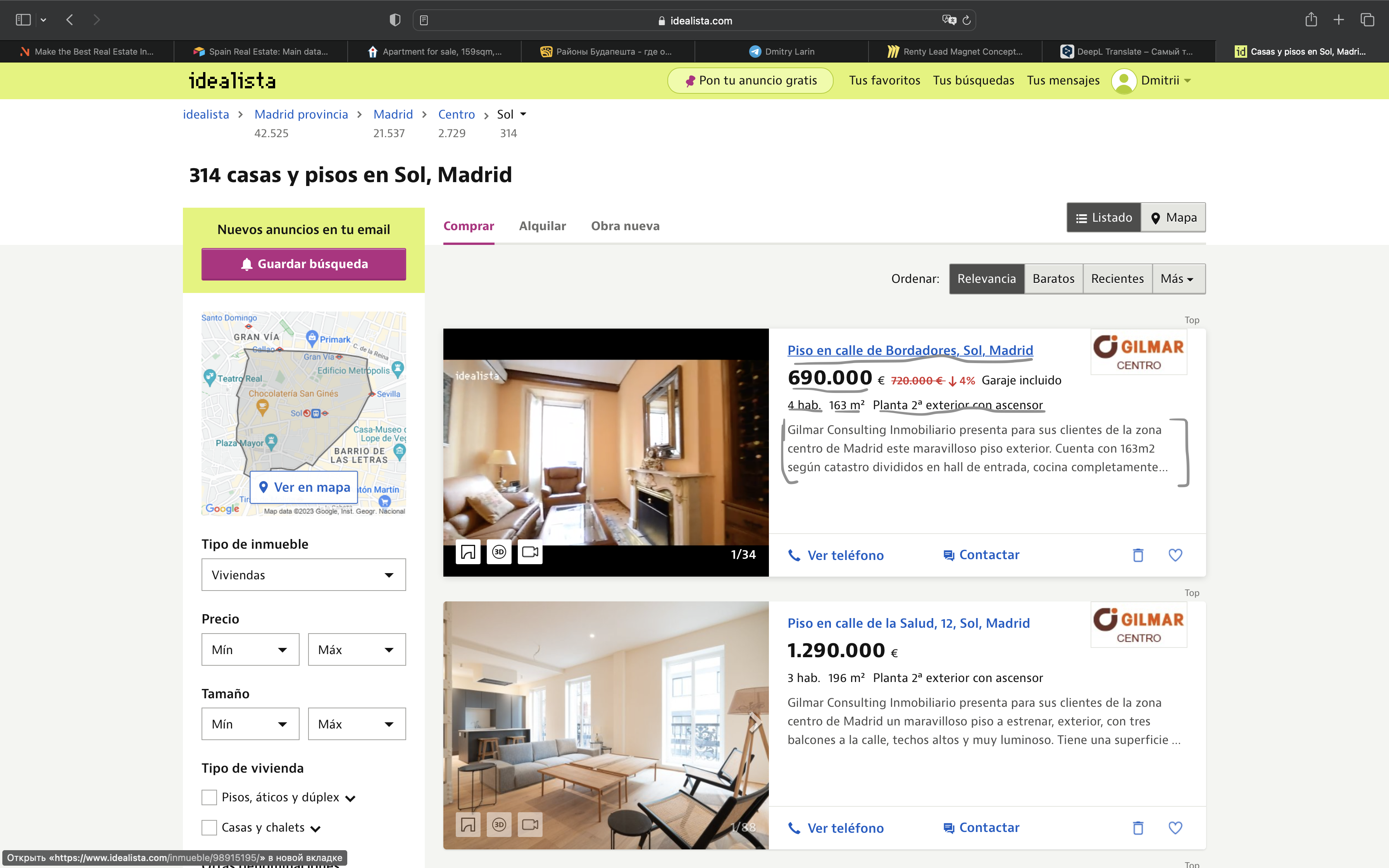Screen dimensions: 1389x868
Task: Check the Pisos, áticos y dúplex checkbox
Action: (210, 797)
